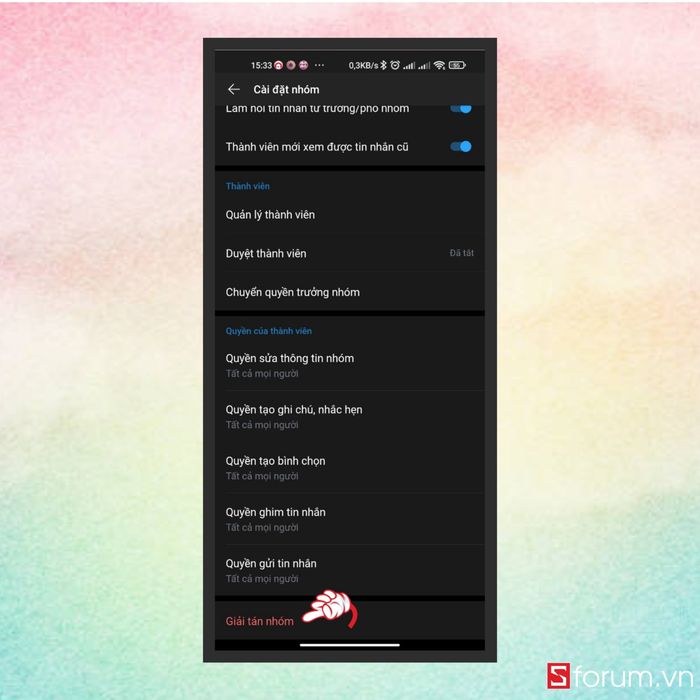Toggle the partially visible trưởng/phó nhóm switch
Viewport: 700px width, 700px height.
click(461, 109)
